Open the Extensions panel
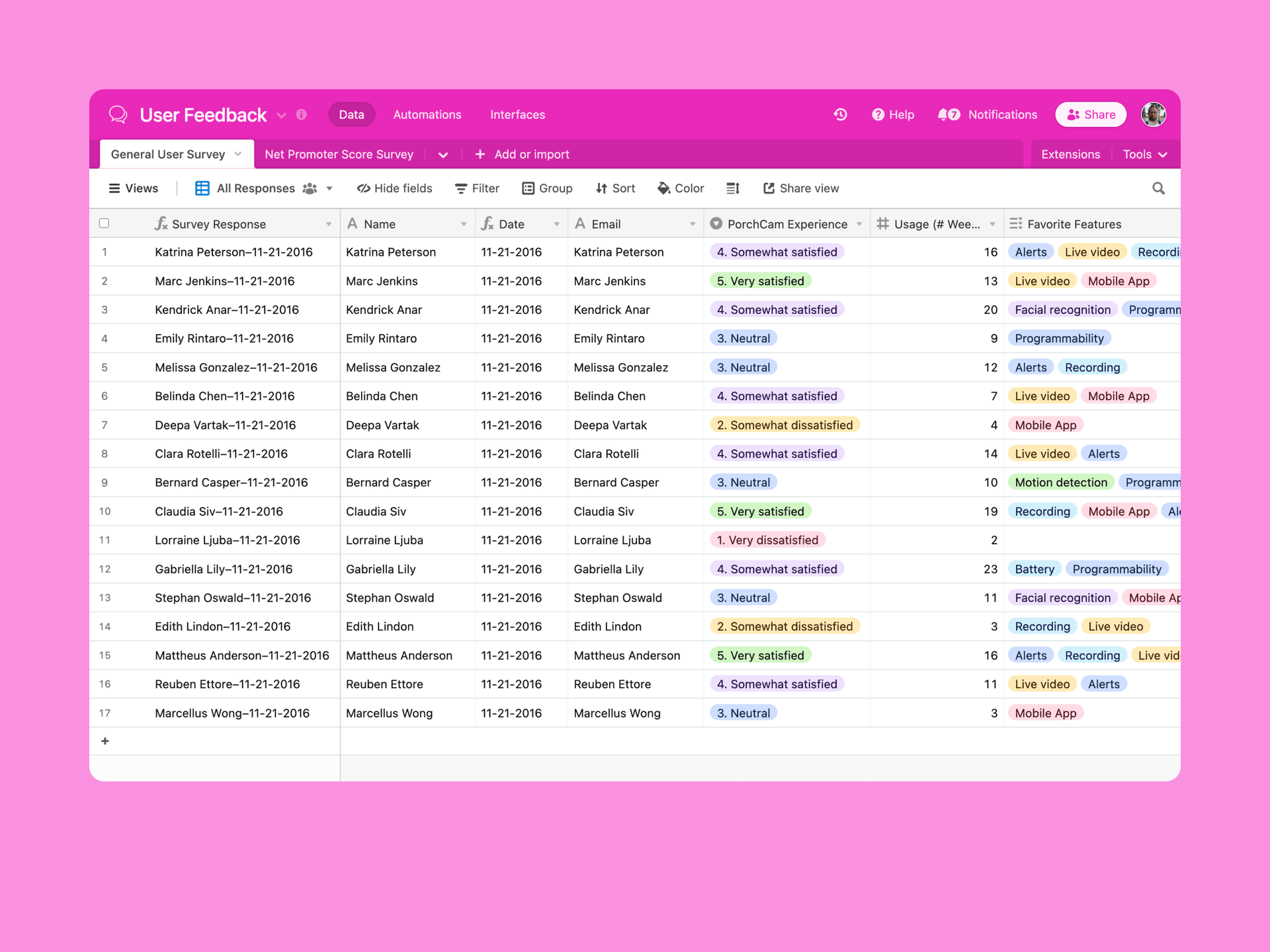 [x=1070, y=154]
